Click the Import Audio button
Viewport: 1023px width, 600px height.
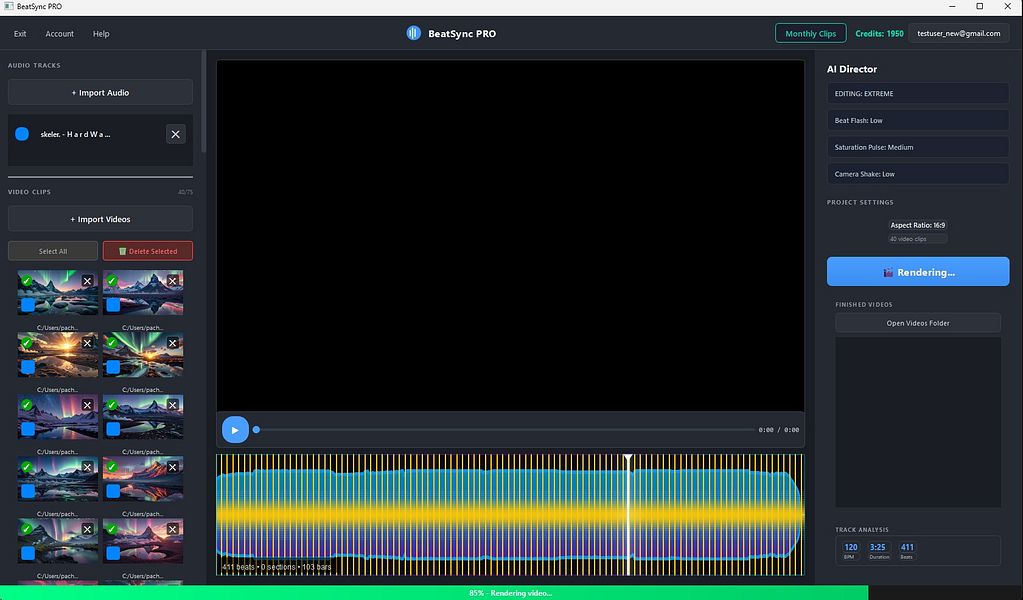point(99,92)
